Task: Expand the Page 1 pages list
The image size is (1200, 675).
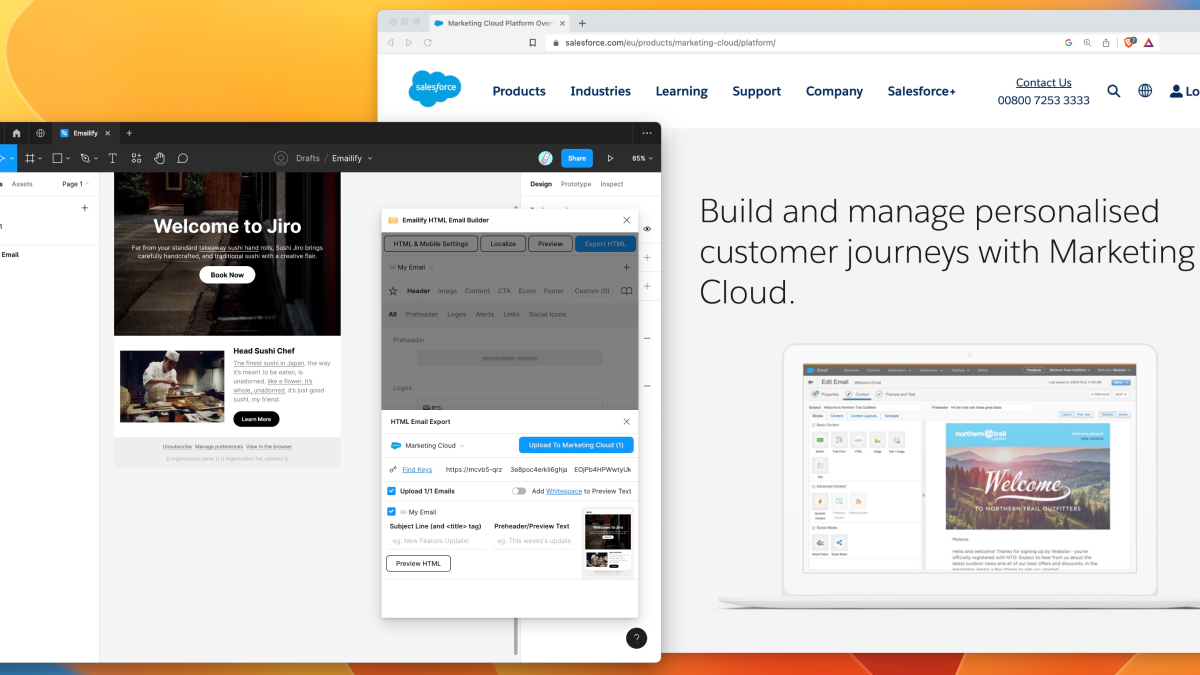Action: [x=76, y=184]
